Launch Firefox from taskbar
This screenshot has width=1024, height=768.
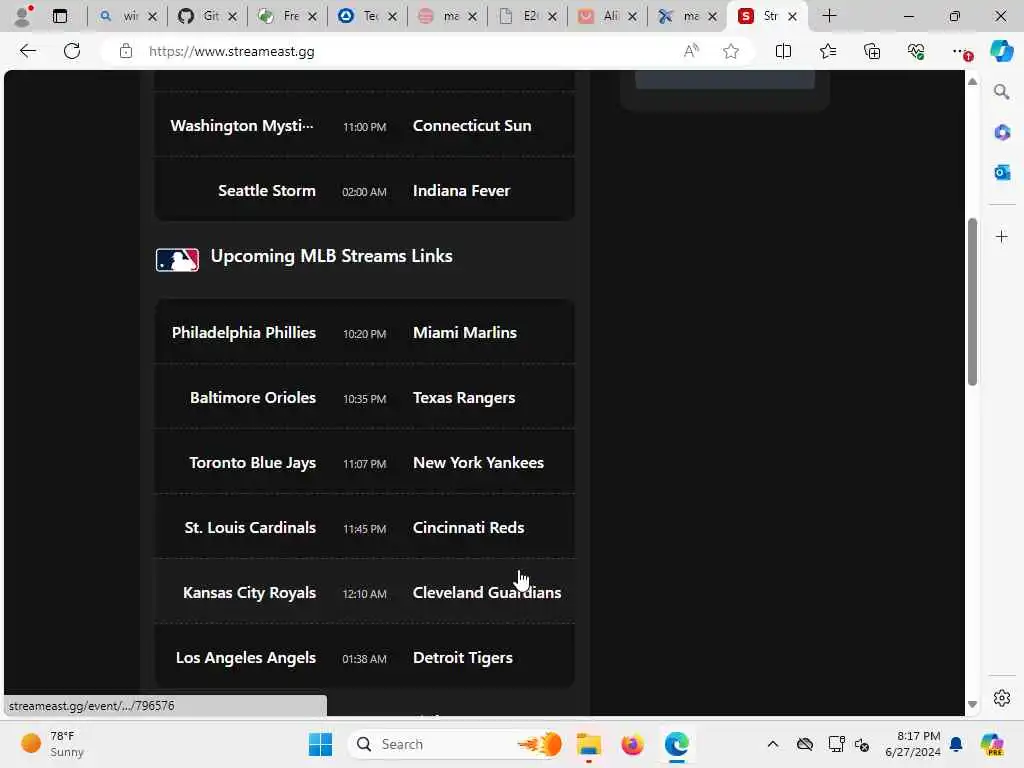click(x=632, y=744)
